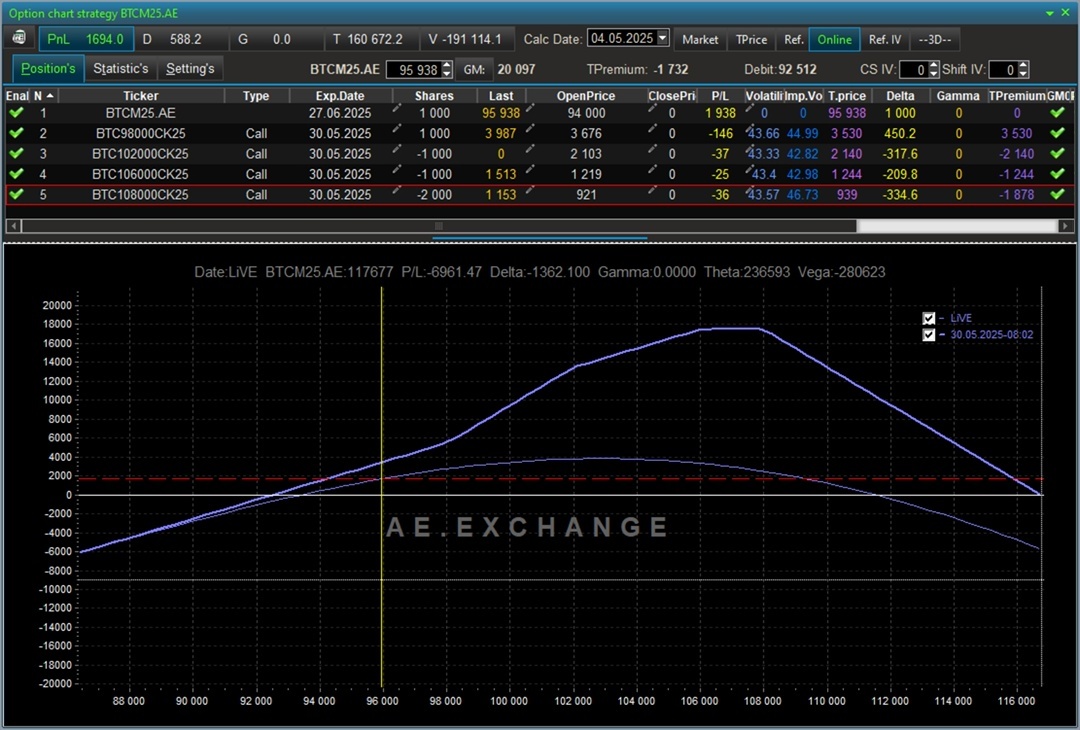Edit OpenPrice pencil for BTC106000CK25 row
The height and width of the screenshot is (730, 1080).
pyautogui.click(x=530, y=169)
